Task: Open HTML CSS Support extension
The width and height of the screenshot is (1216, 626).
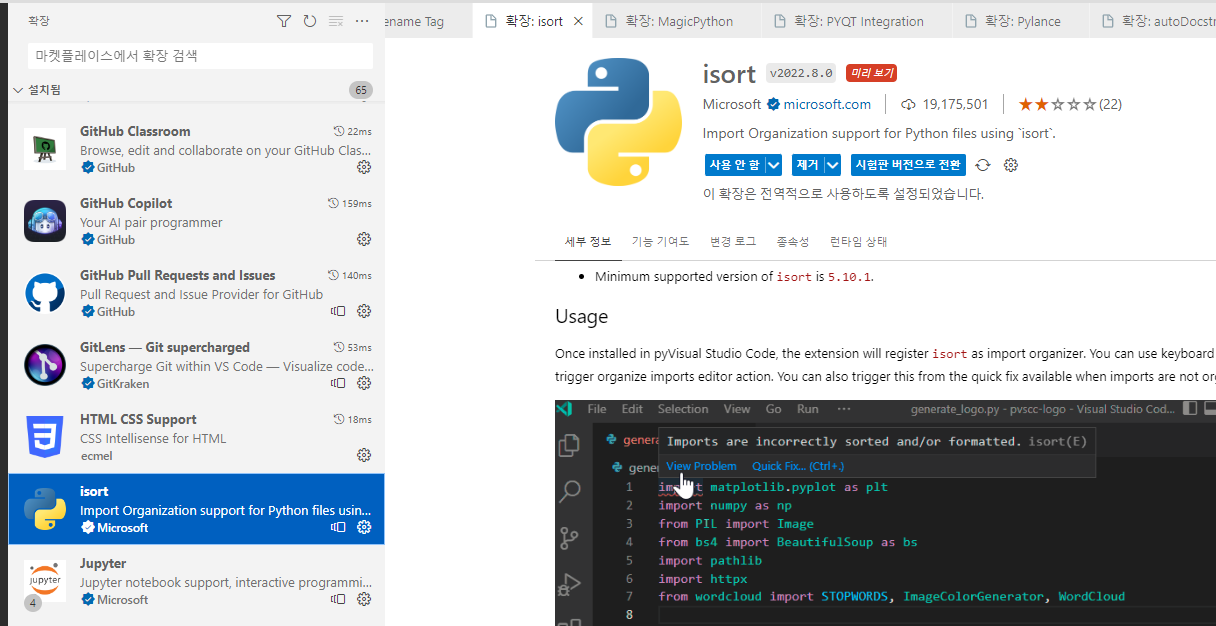Action: point(196,437)
